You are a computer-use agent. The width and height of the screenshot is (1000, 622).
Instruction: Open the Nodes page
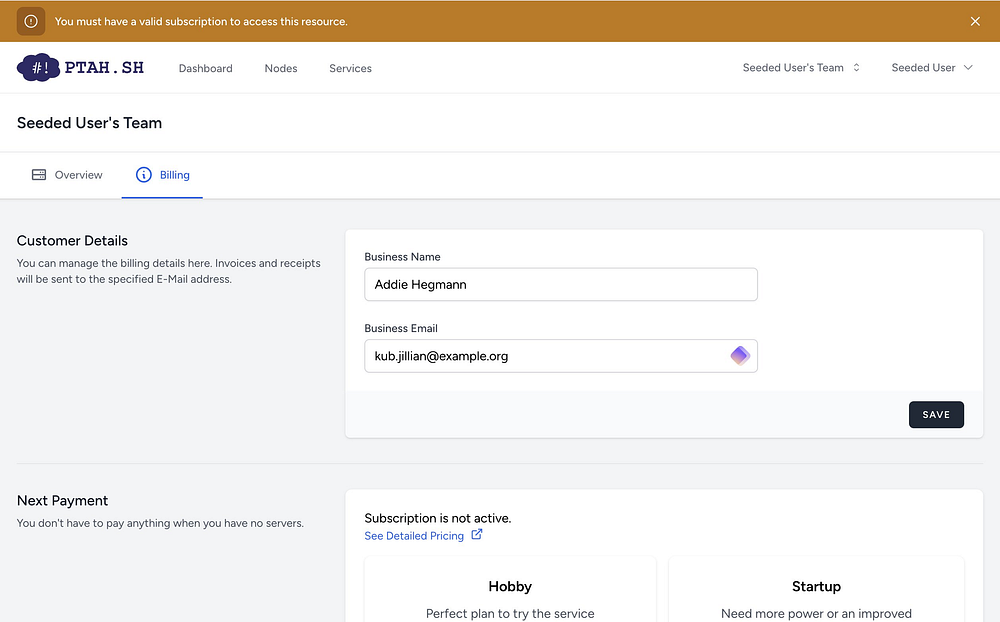tap(281, 69)
